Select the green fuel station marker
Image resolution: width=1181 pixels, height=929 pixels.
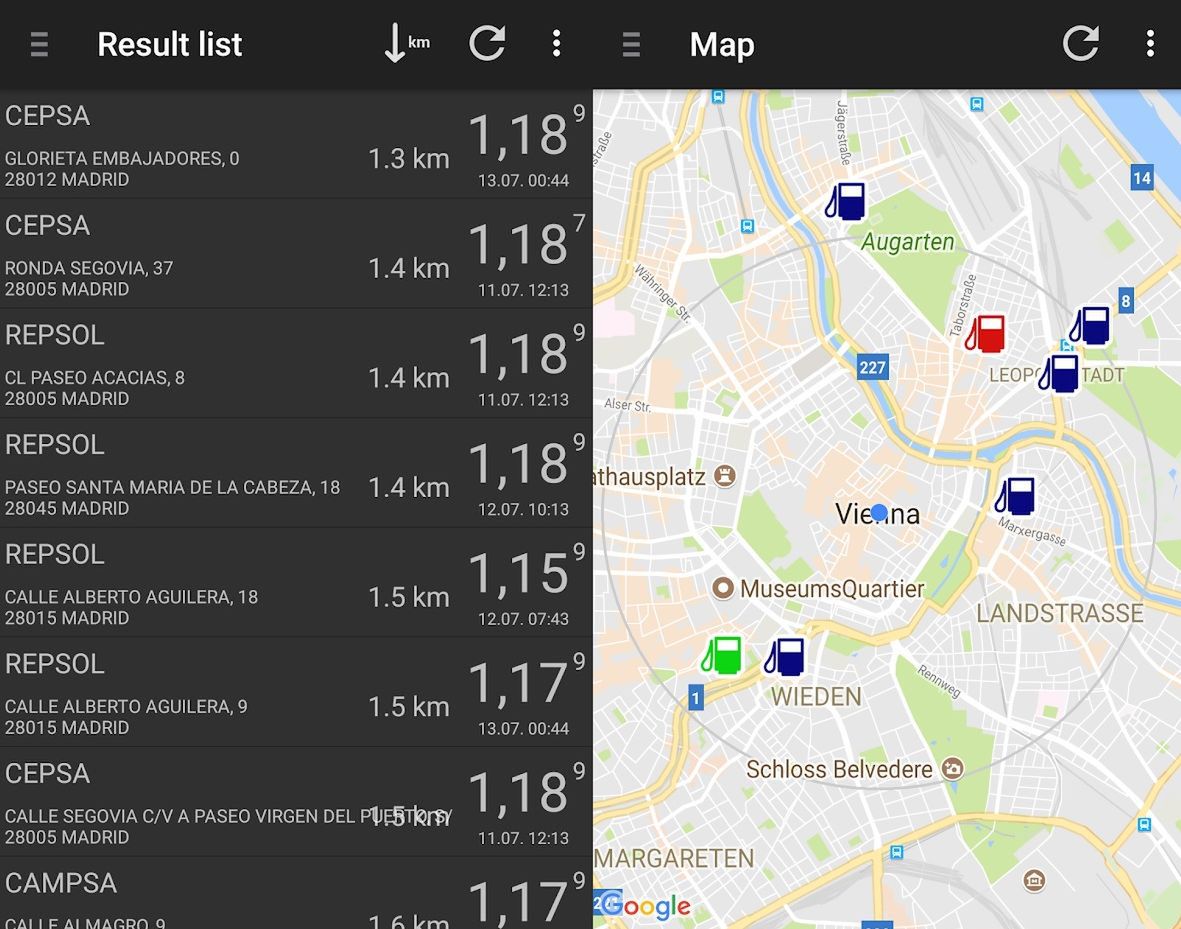pos(722,654)
